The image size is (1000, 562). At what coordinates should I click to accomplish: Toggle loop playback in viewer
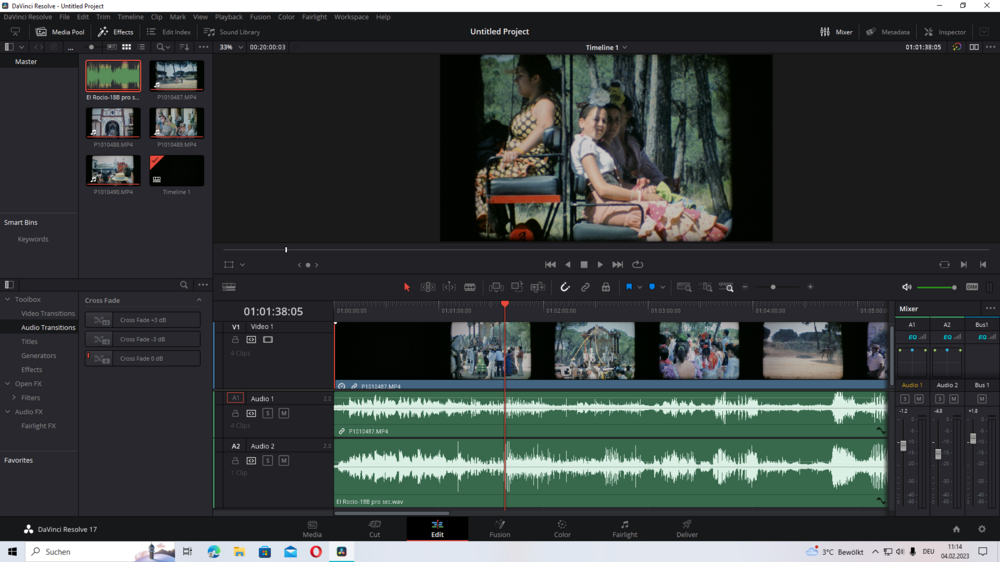pos(637,265)
